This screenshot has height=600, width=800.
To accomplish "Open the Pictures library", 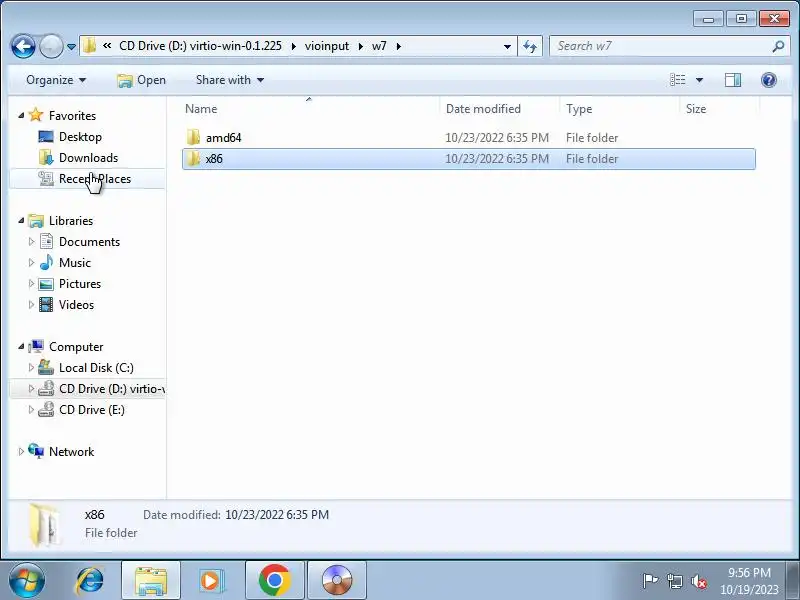I will (80, 284).
